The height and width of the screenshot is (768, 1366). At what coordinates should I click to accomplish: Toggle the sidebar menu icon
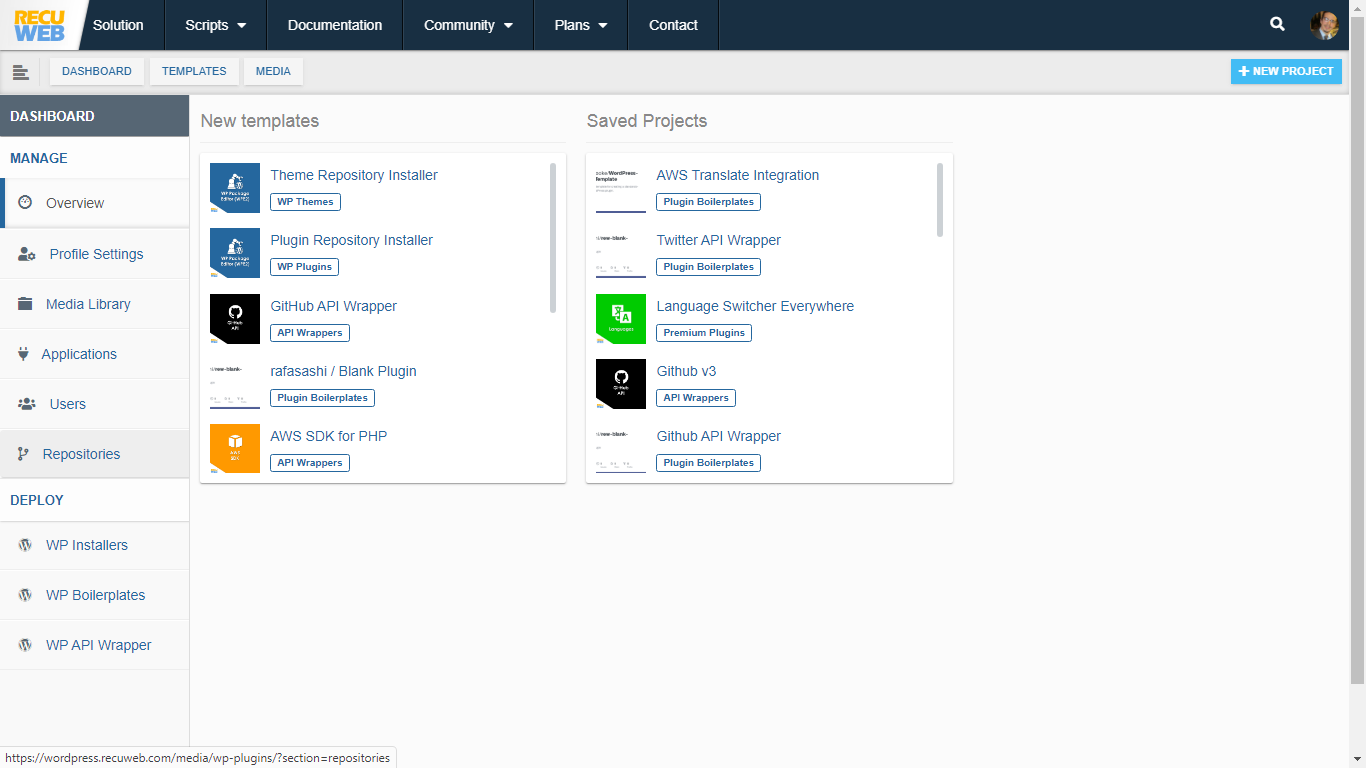(x=20, y=72)
